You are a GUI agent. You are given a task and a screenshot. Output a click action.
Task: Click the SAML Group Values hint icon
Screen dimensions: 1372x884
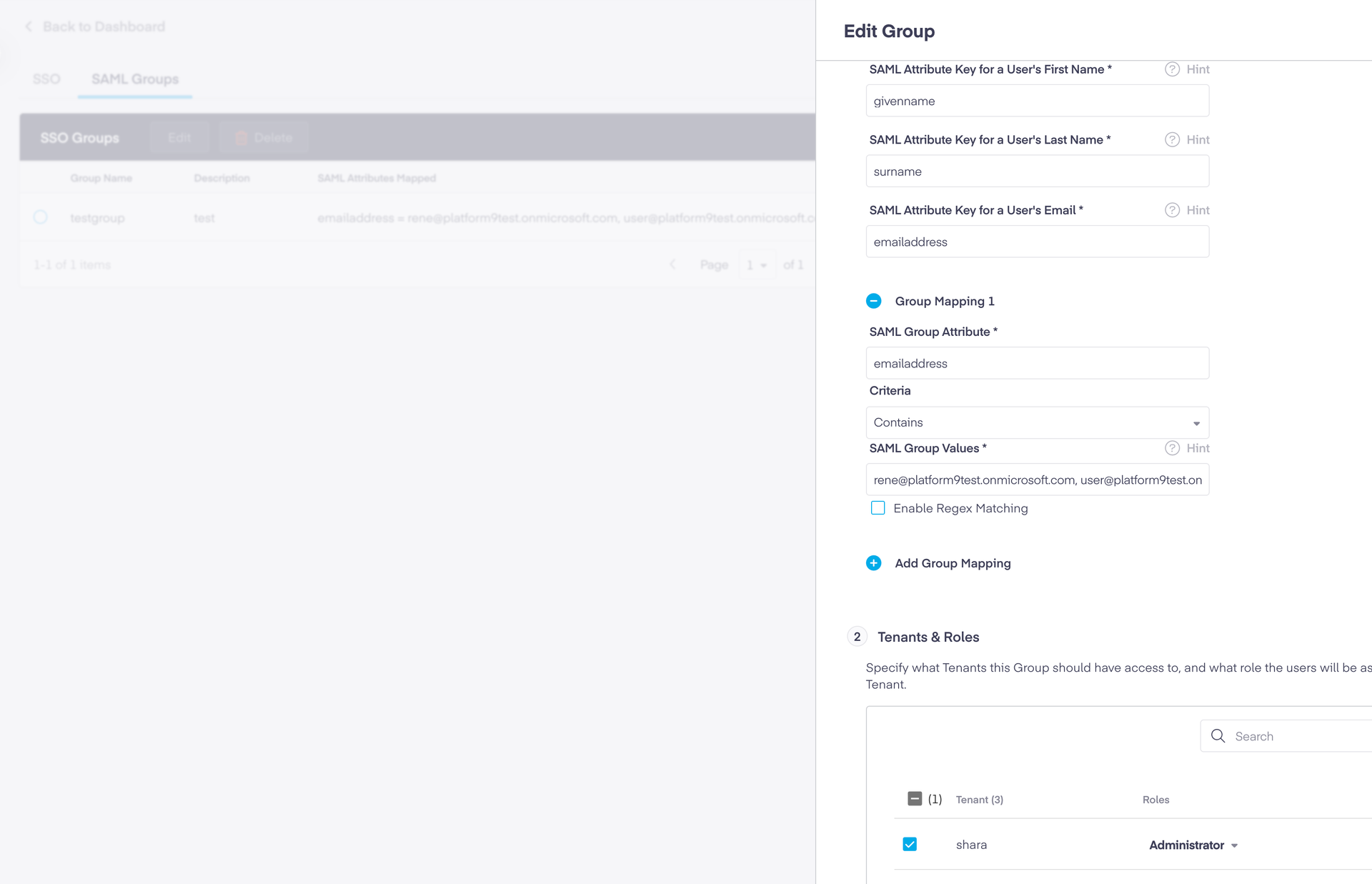(1172, 448)
